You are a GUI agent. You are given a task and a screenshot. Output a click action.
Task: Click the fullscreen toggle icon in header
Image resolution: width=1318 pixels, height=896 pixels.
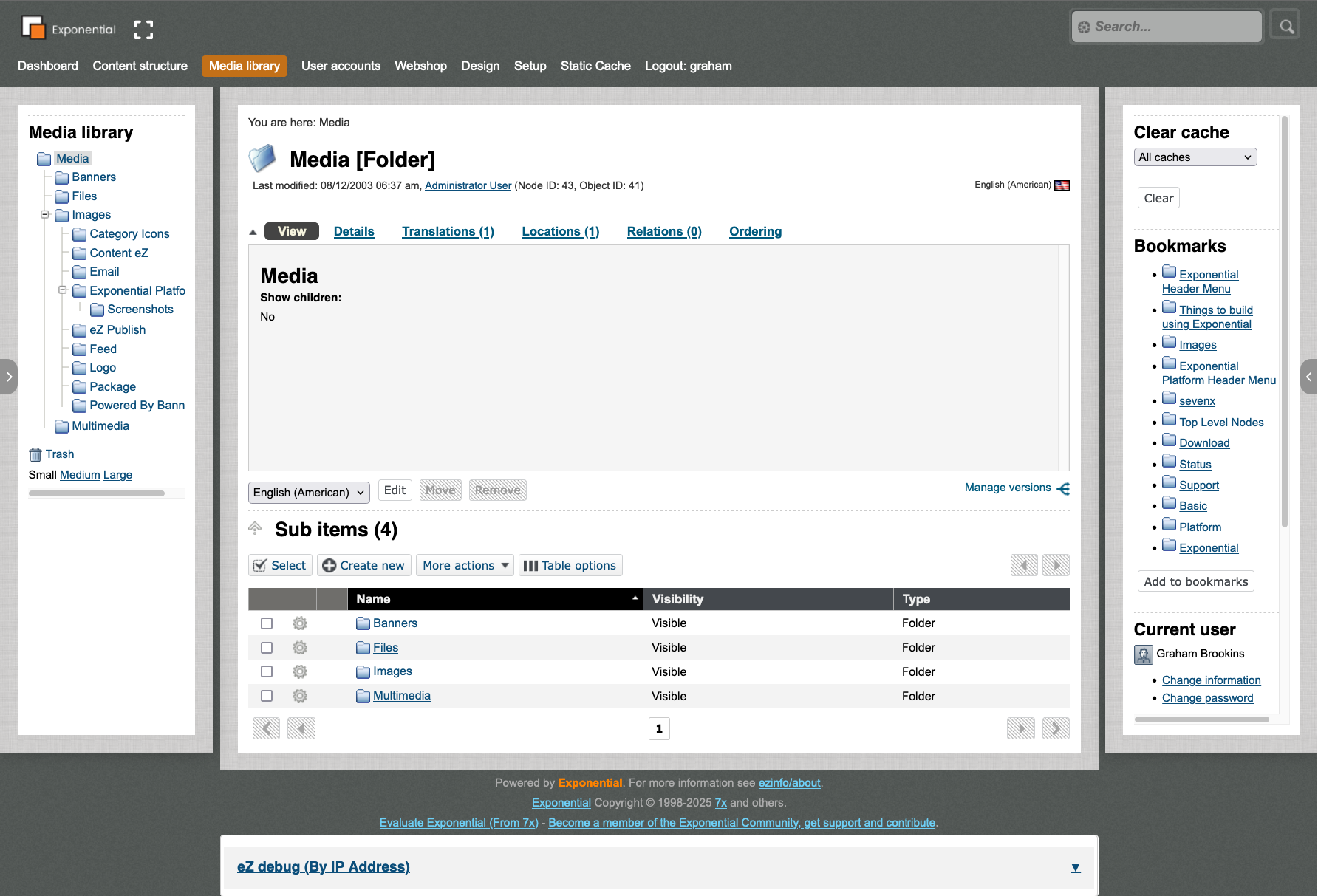[x=143, y=30]
